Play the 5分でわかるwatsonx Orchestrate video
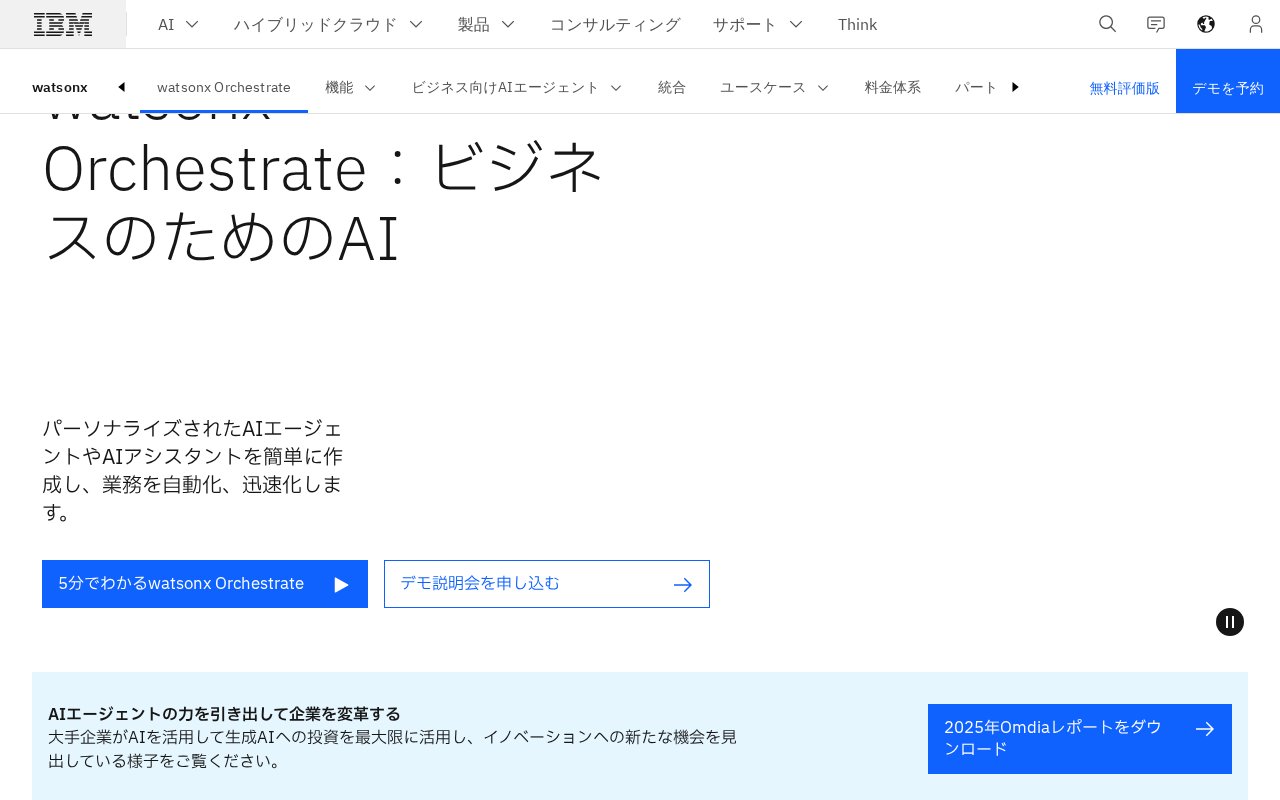Image resolution: width=1280 pixels, height=800 pixels. pyautogui.click(x=205, y=584)
